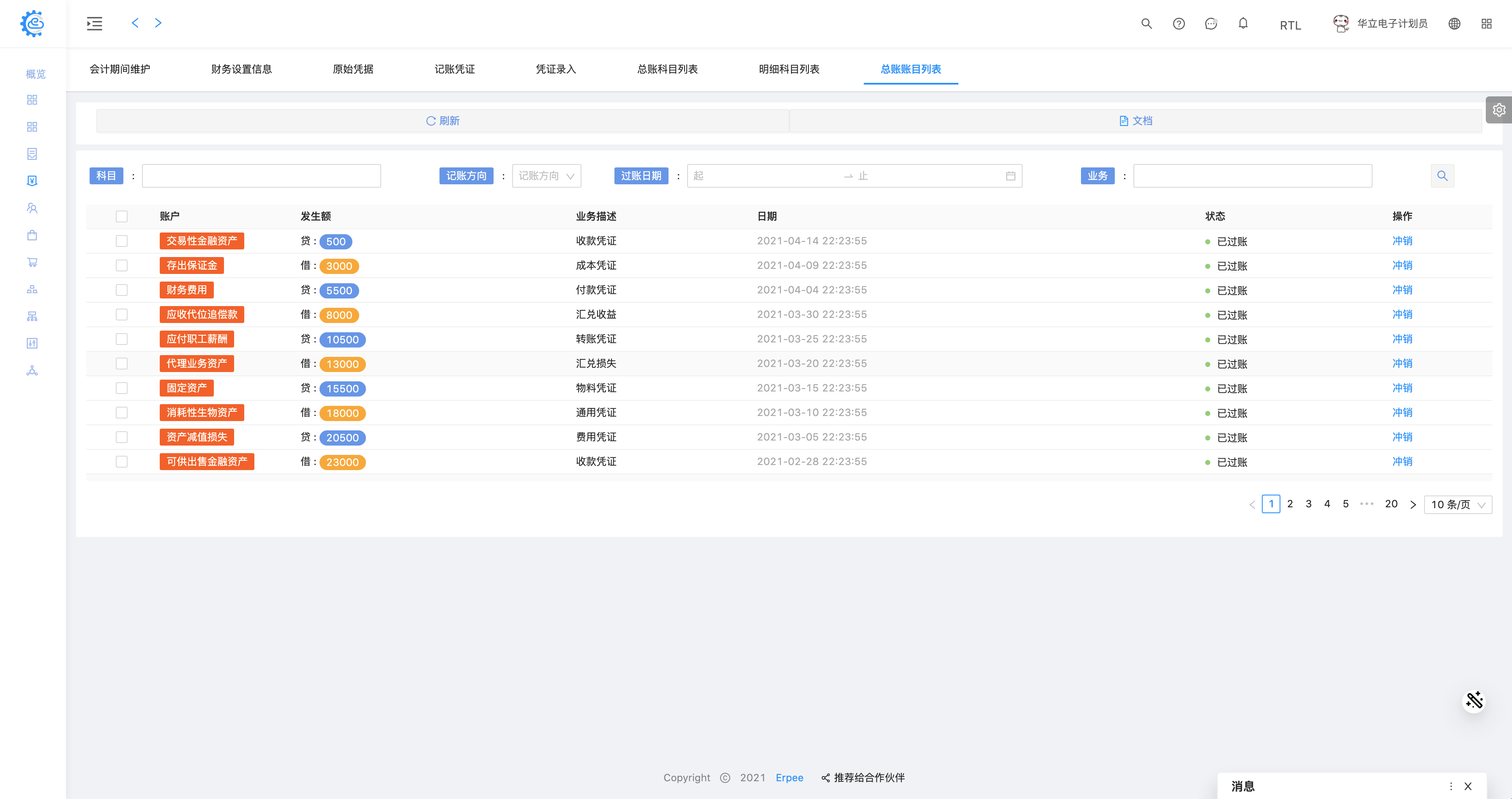Screen dimensions: 1512x799
Task: Toggle the sidebar collapse menu icon
Action: [95, 24]
